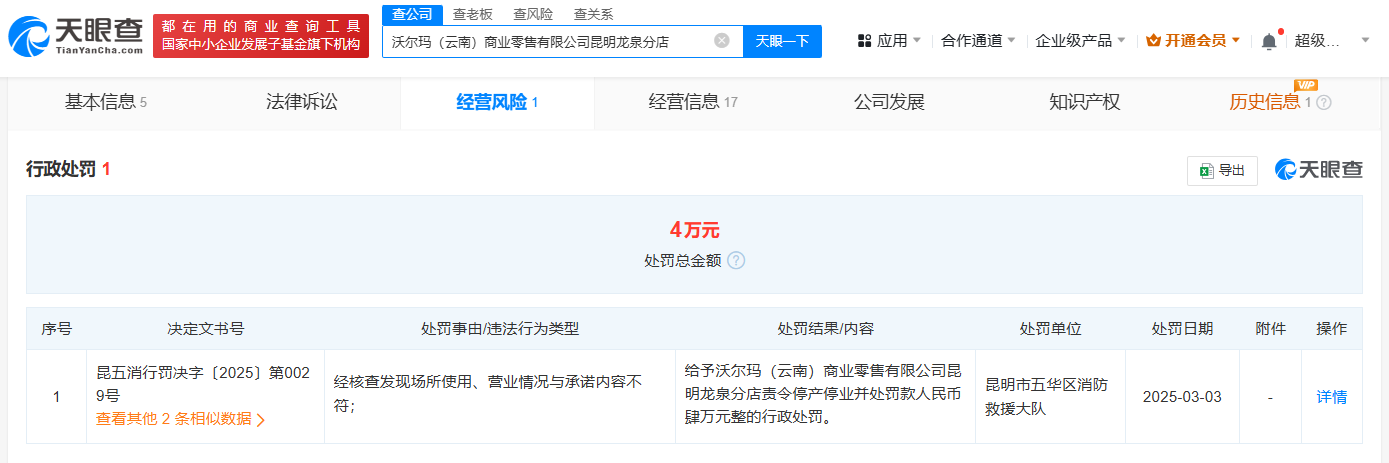This screenshot has height=463, width=1389.
Task: Click the penalty reason cell text 经核查发现场所使用
Action: (487, 394)
